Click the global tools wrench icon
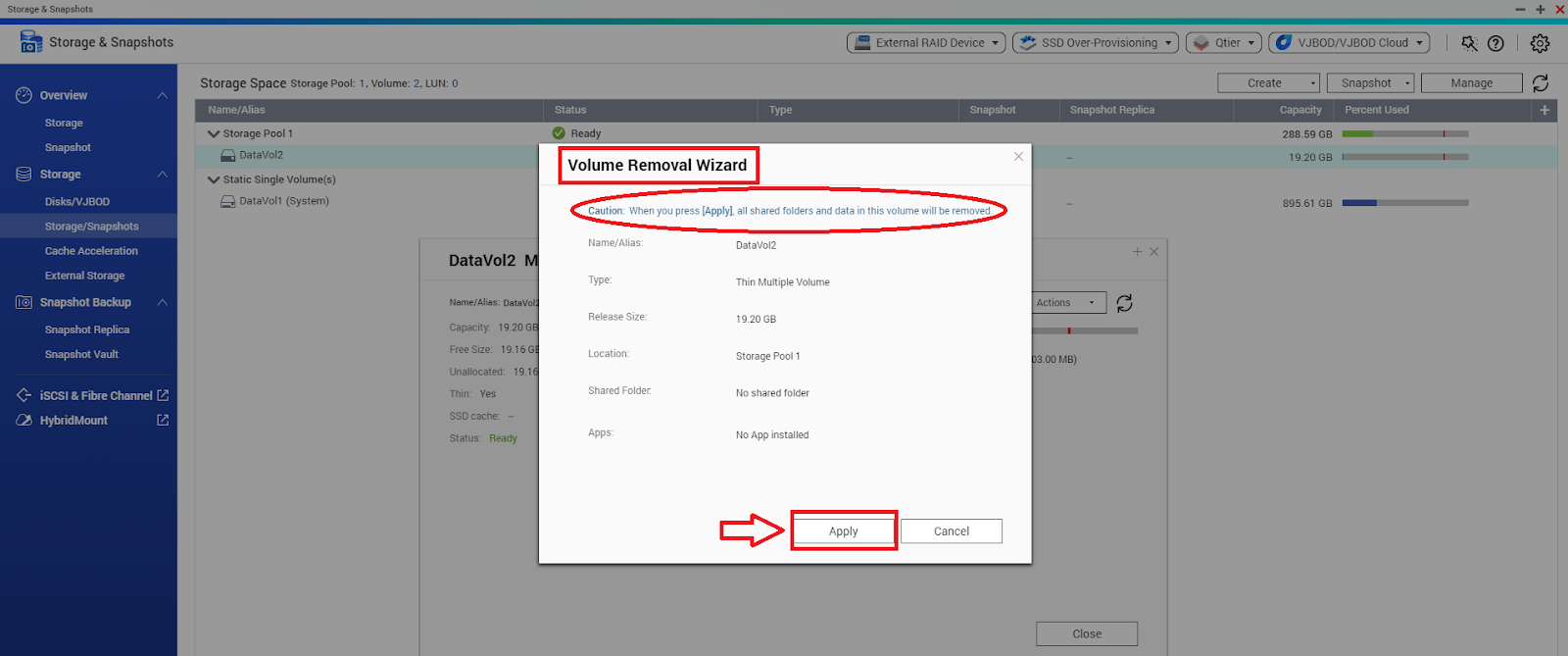Image resolution: width=1568 pixels, height=656 pixels. (x=1469, y=43)
